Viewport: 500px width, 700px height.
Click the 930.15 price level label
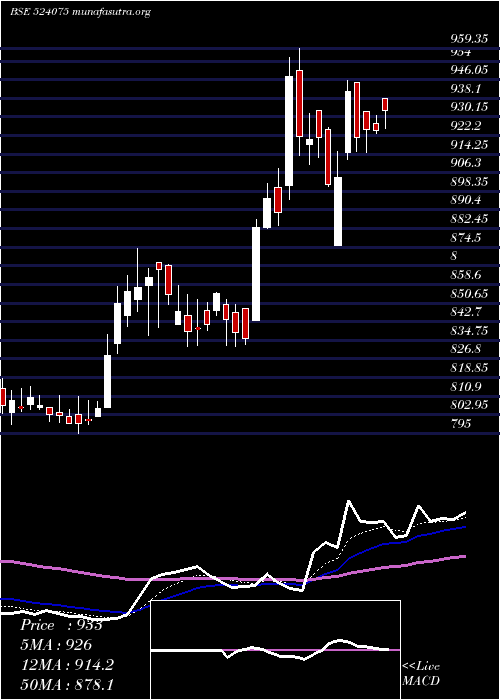point(468,107)
